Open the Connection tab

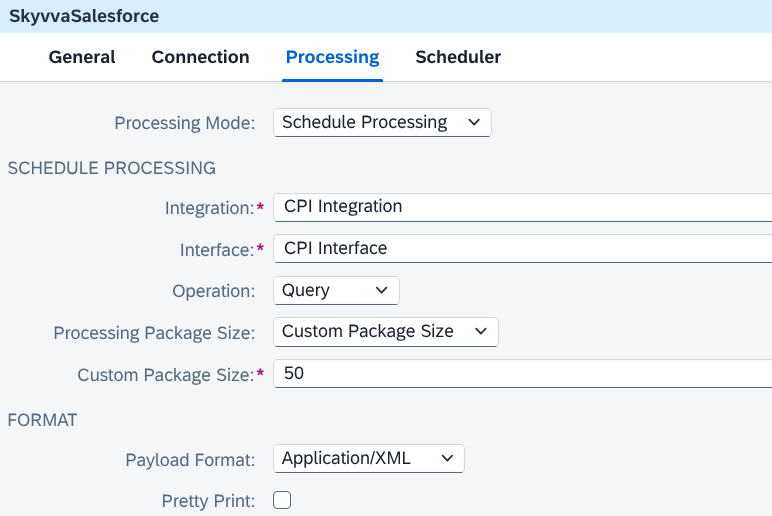pyautogui.click(x=200, y=57)
